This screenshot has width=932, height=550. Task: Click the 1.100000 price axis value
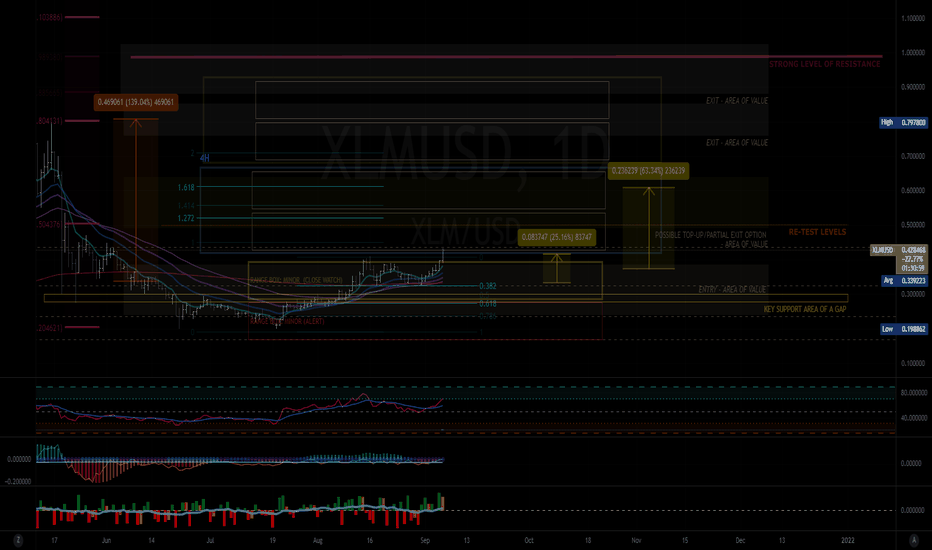913,18
